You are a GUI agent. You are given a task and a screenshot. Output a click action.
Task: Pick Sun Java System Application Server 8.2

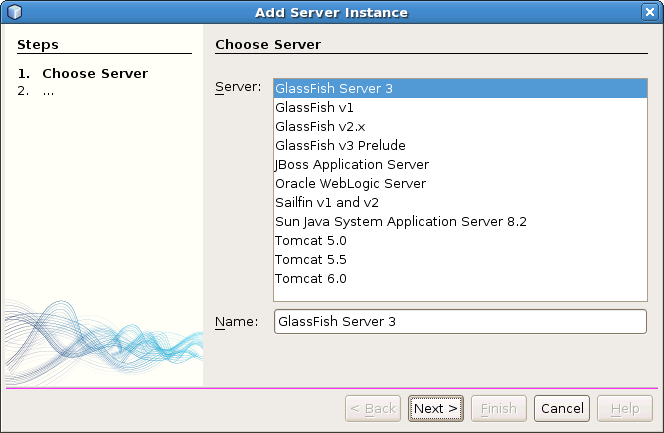(400, 221)
